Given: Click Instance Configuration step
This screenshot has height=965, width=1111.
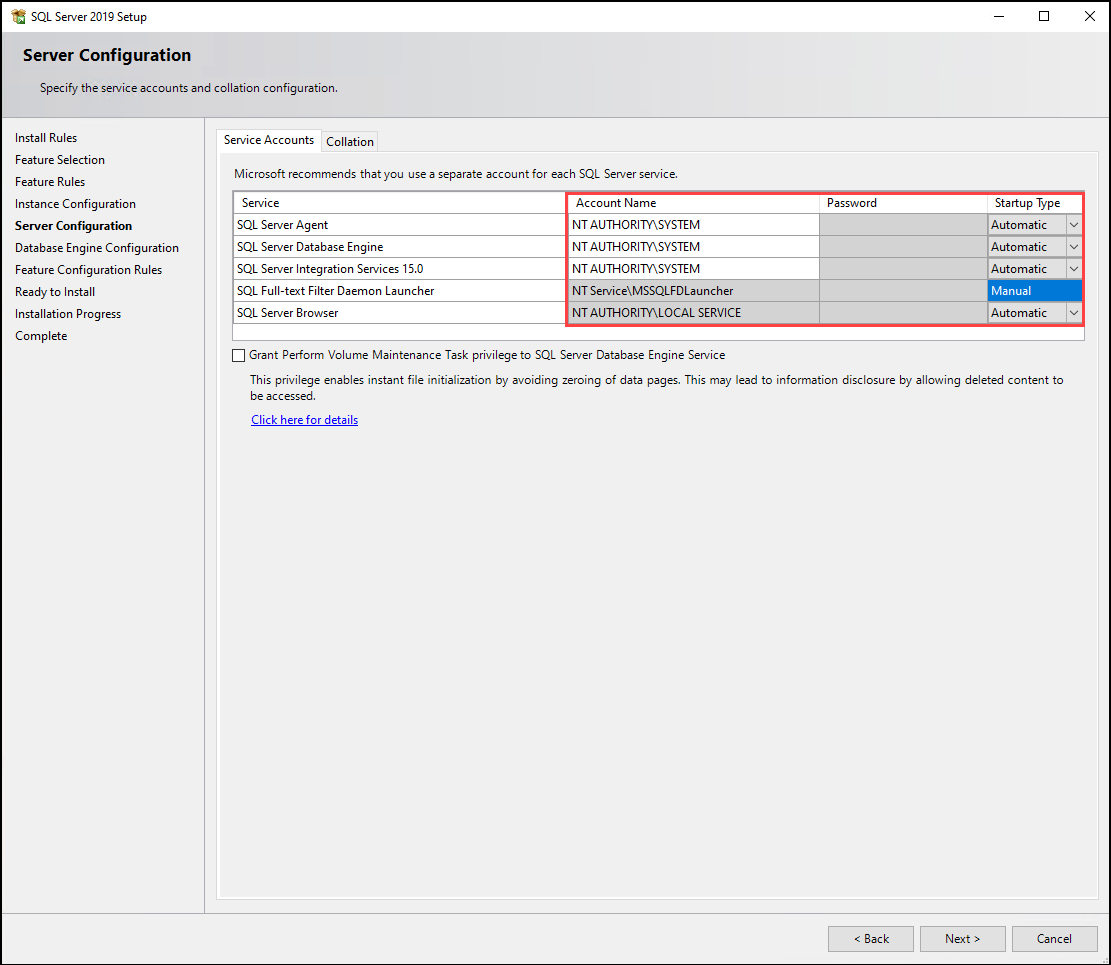Looking at the screenshot, I should pos(75,204).
